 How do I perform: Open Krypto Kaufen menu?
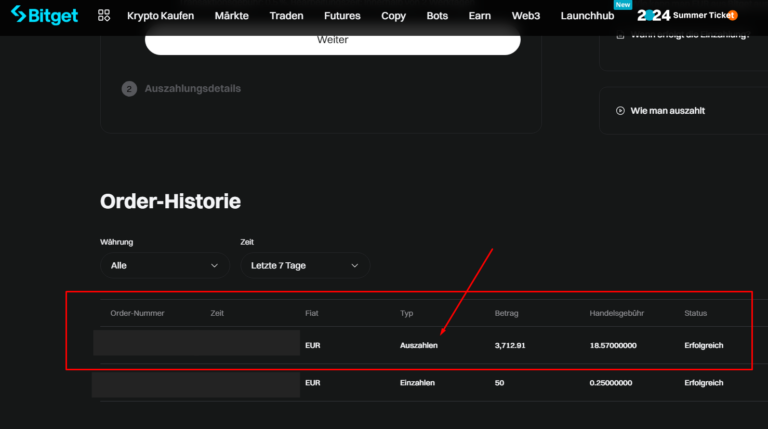(160, 16)
